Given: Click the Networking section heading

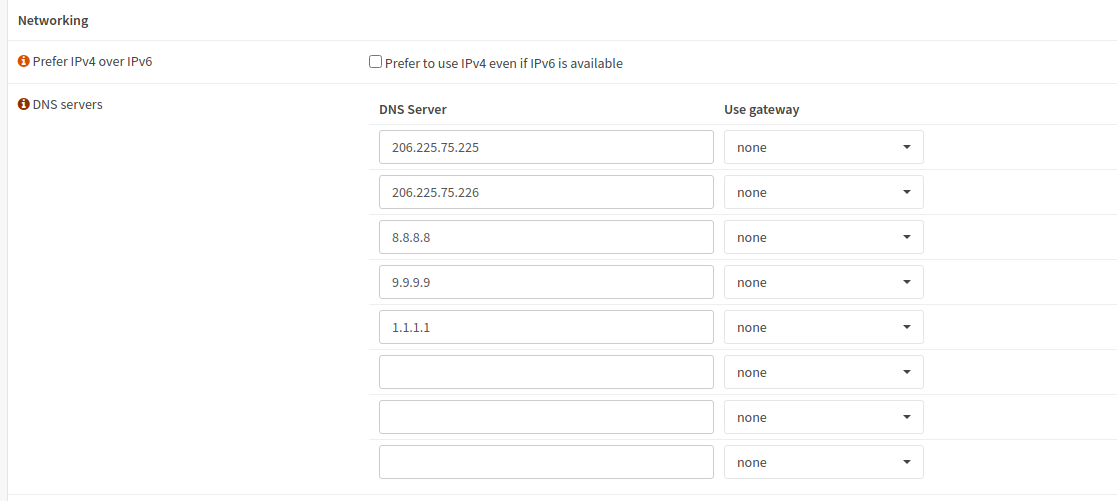Looking at the screenshot, I should 53,21.
